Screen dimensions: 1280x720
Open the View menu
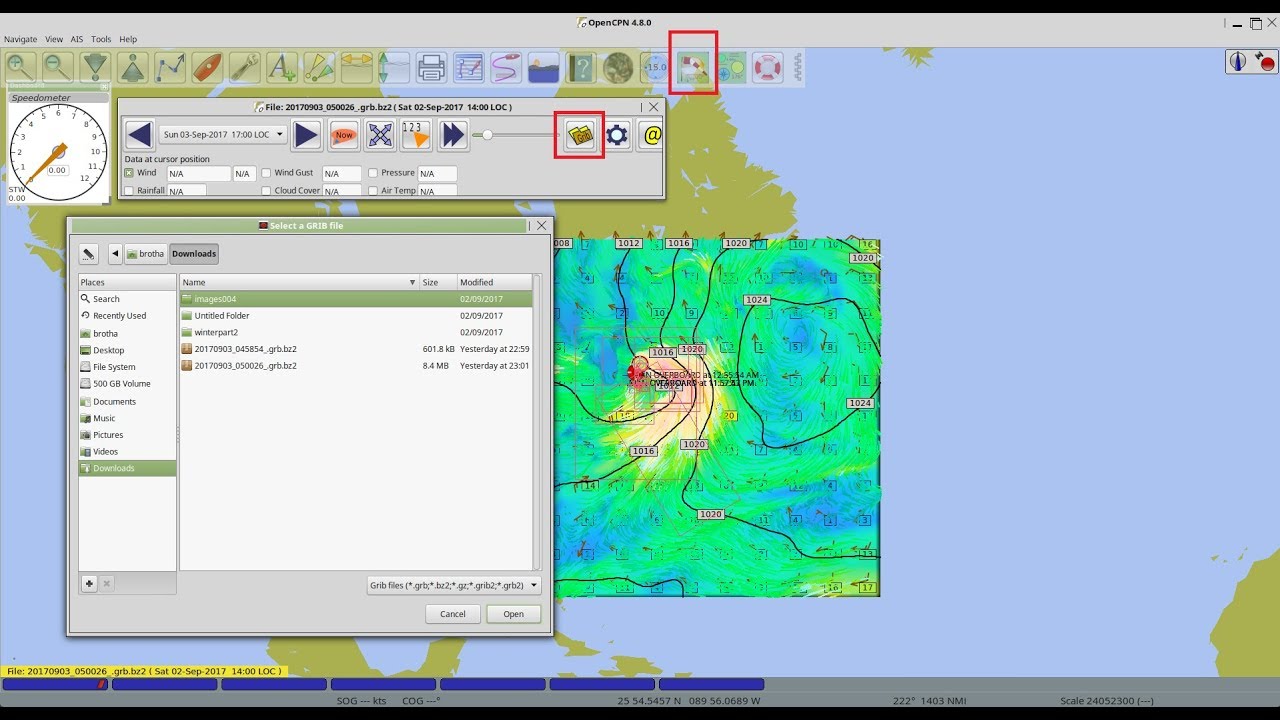click(54, 40)
